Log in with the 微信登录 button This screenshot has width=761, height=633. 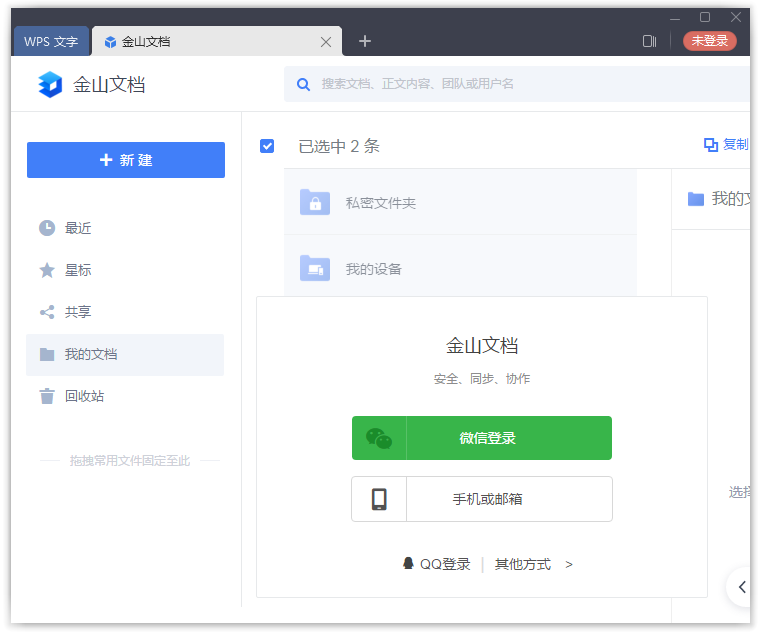tap(482, 438)
